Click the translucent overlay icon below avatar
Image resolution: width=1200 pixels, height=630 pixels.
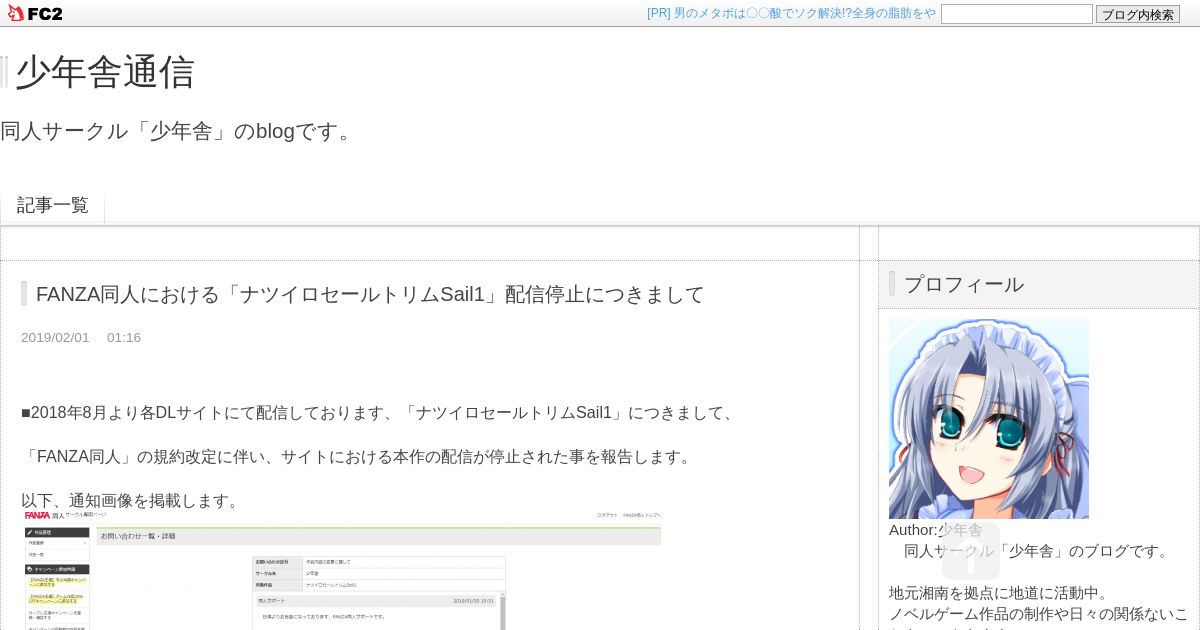point(970,550)
